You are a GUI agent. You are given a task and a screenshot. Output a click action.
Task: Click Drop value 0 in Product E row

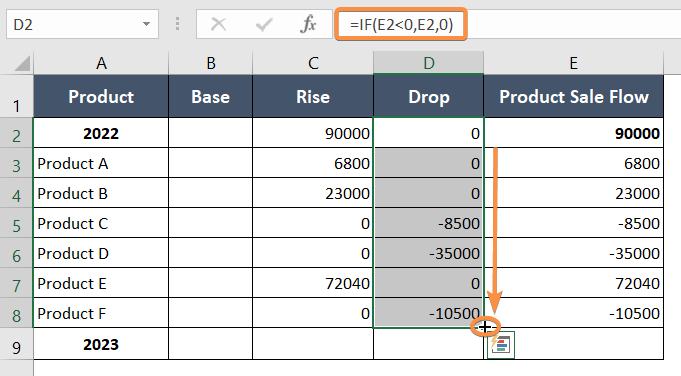[429, 283]
